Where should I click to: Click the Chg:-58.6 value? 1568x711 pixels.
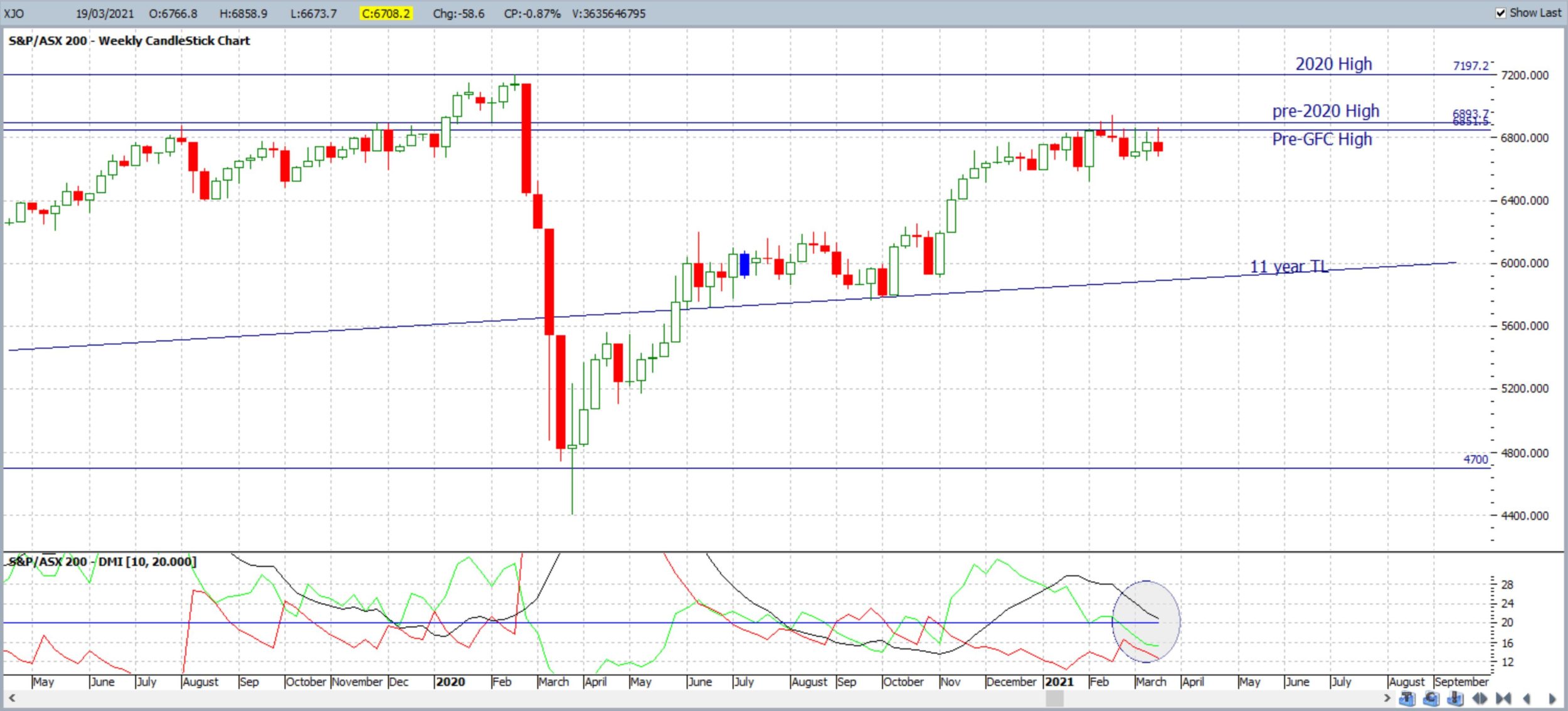click(458, 13)
